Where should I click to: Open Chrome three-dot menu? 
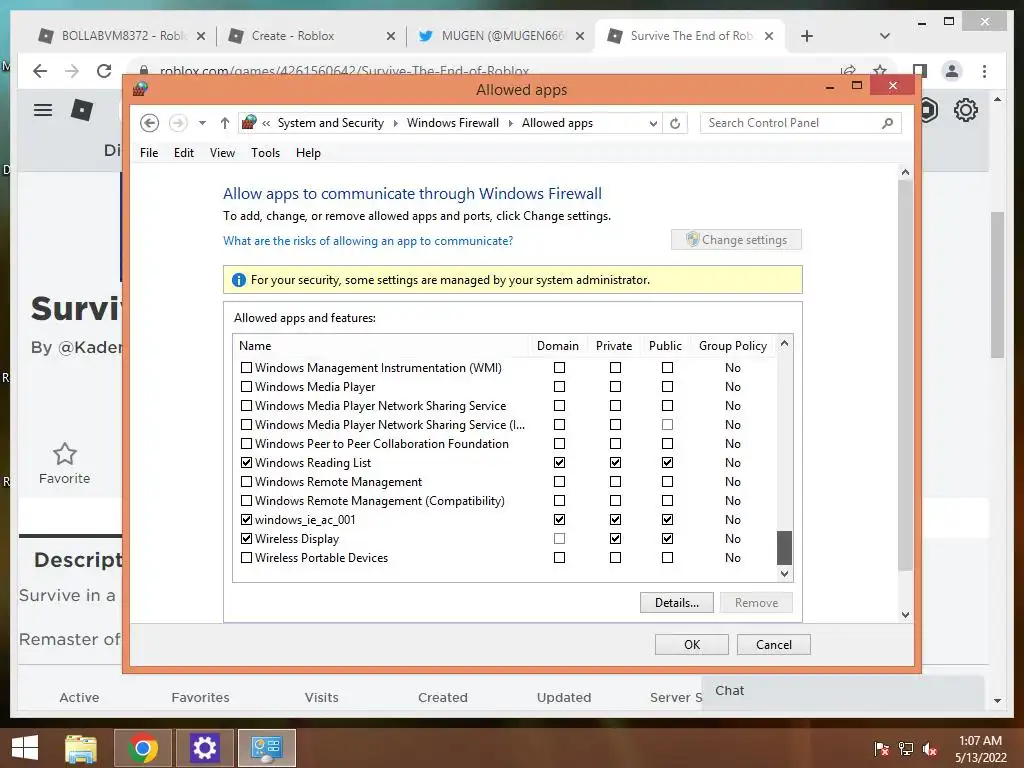coord(984,71)
